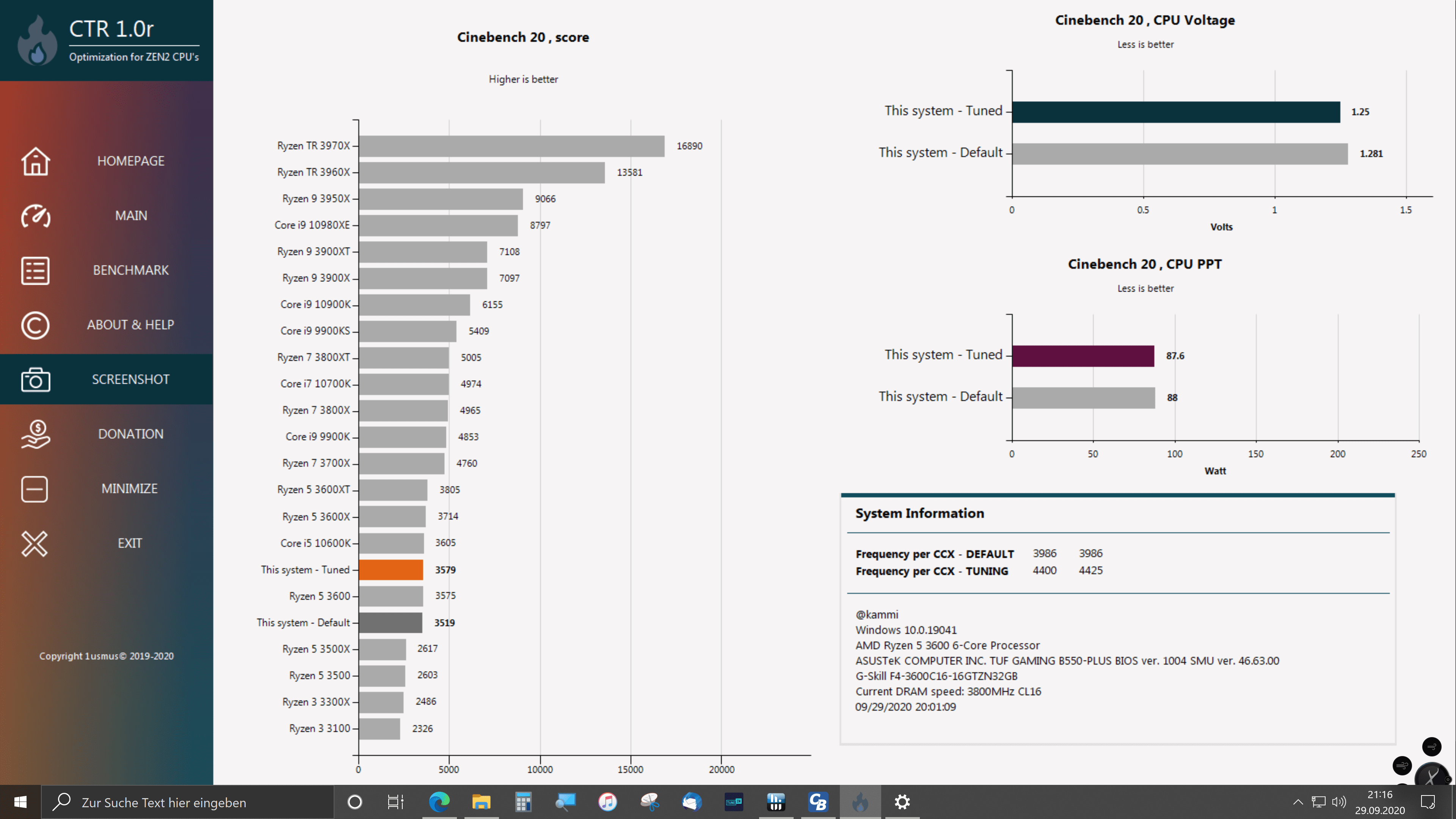Click the 'Ryzen 9 3950X' chart label
Screen dimensions: 1456x819
[x=316, y=198]
